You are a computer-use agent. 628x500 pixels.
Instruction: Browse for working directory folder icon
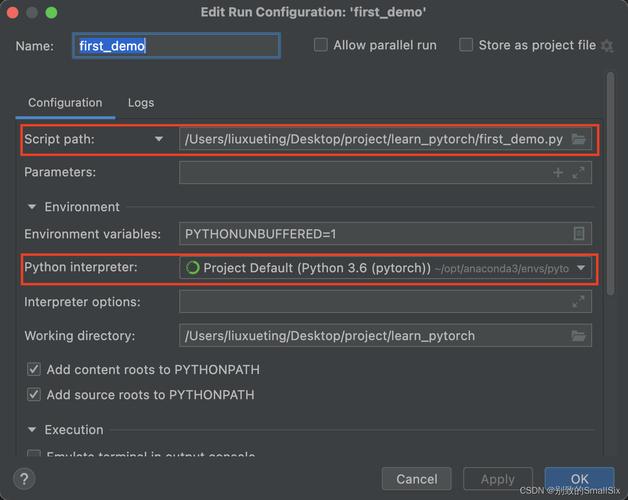[x=578, y=336]
